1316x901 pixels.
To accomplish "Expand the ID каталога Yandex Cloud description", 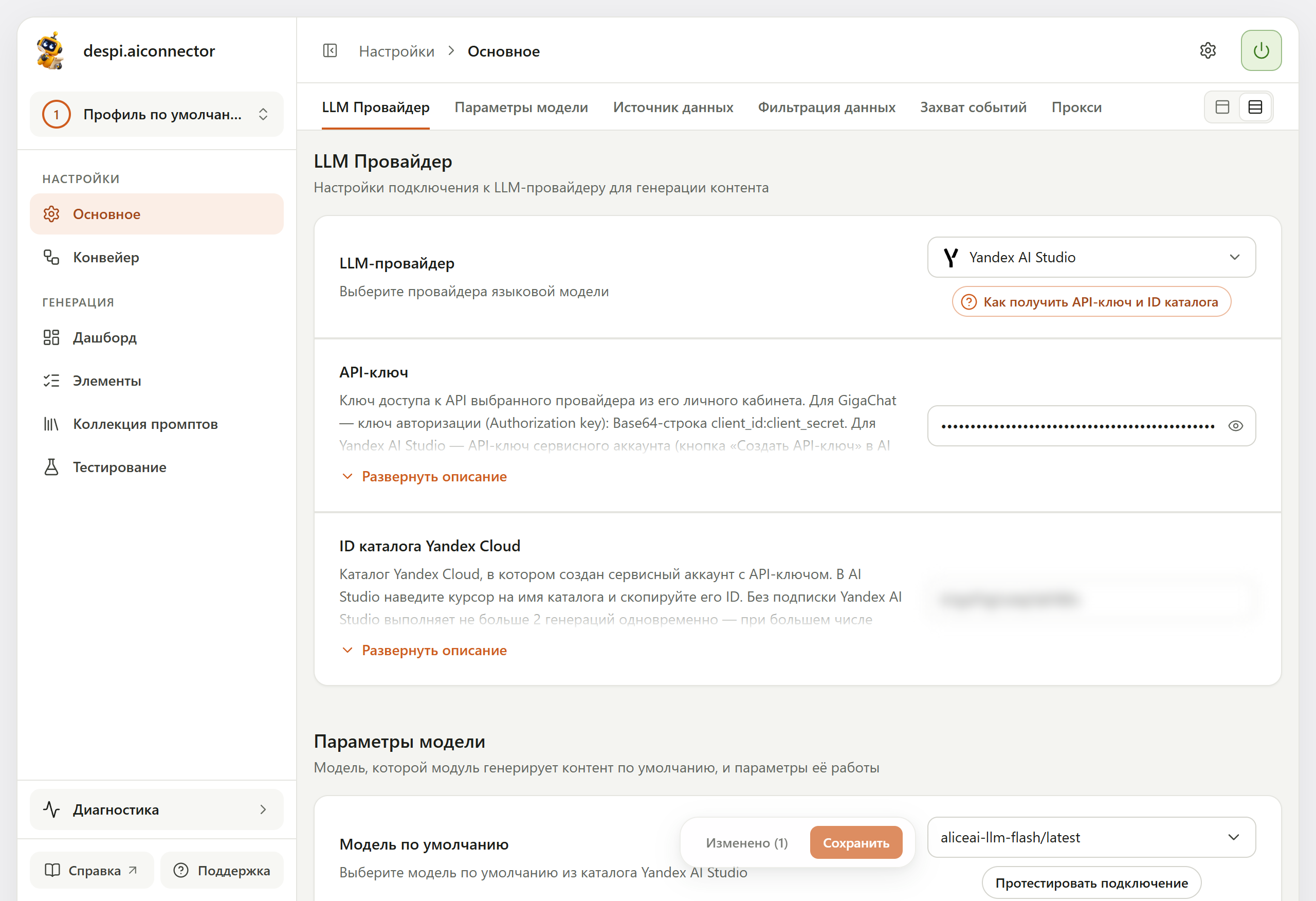I will coord(424,651).
